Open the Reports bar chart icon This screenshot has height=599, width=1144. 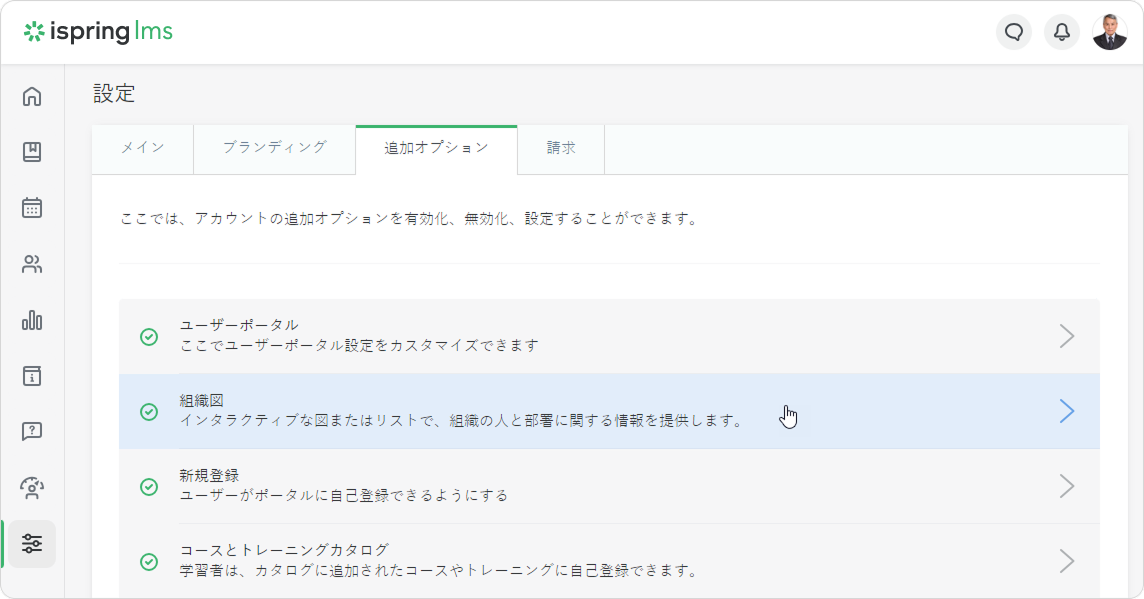click(x=32, y=320)
